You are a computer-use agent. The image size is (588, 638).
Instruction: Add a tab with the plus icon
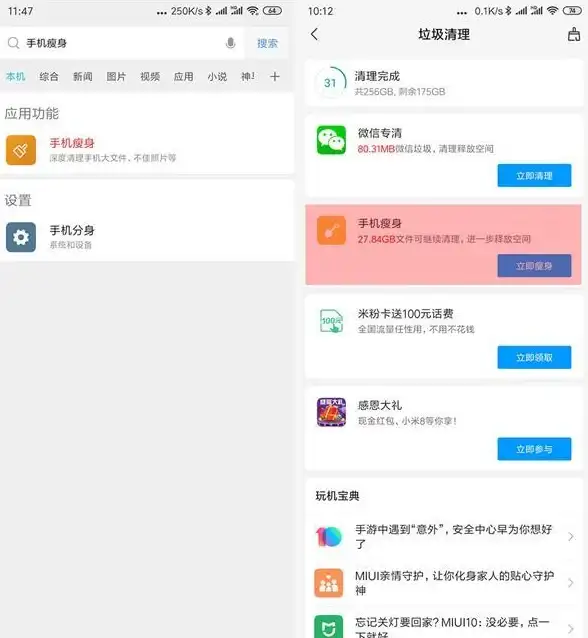pyautogui.click(x=275, y=76)
